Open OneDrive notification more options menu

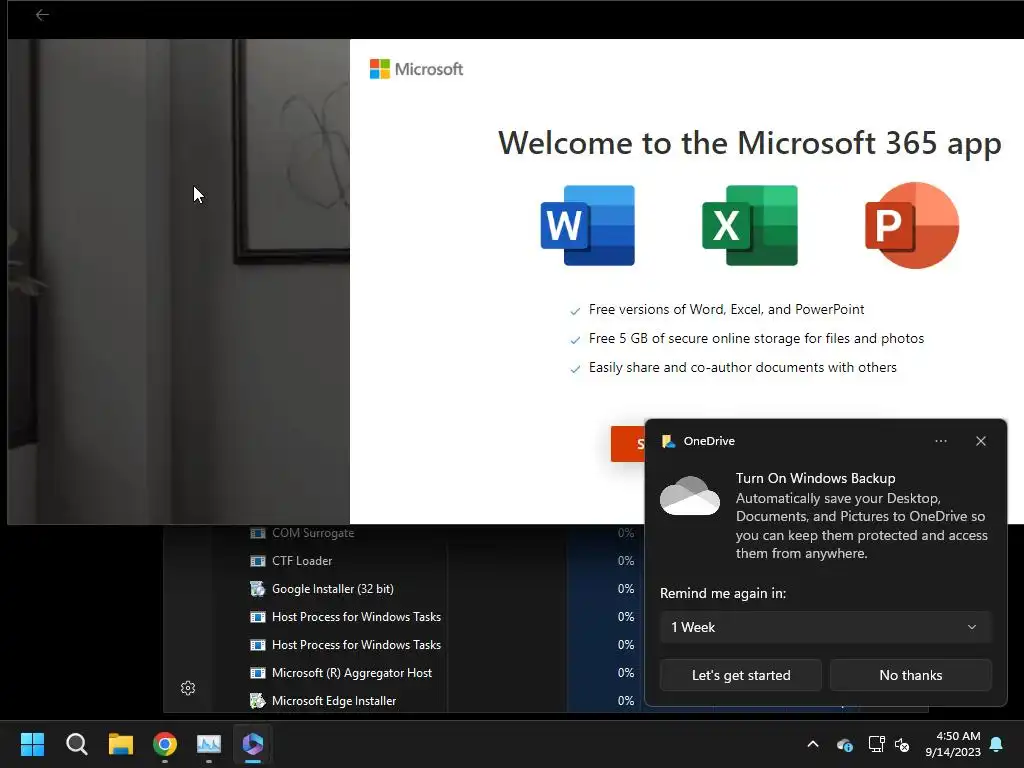tap(940, 441)
